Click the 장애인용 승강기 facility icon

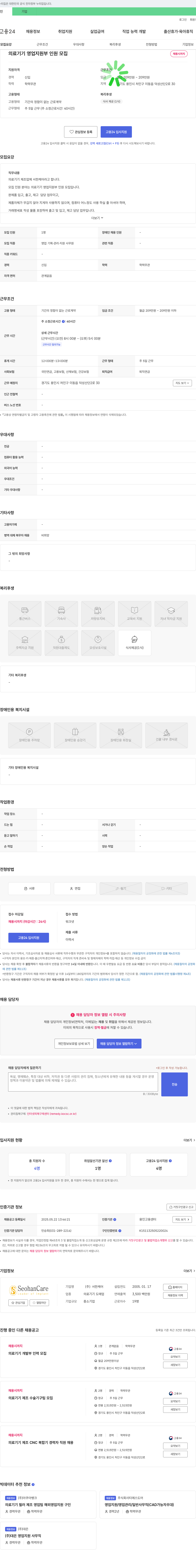[75, 735]
